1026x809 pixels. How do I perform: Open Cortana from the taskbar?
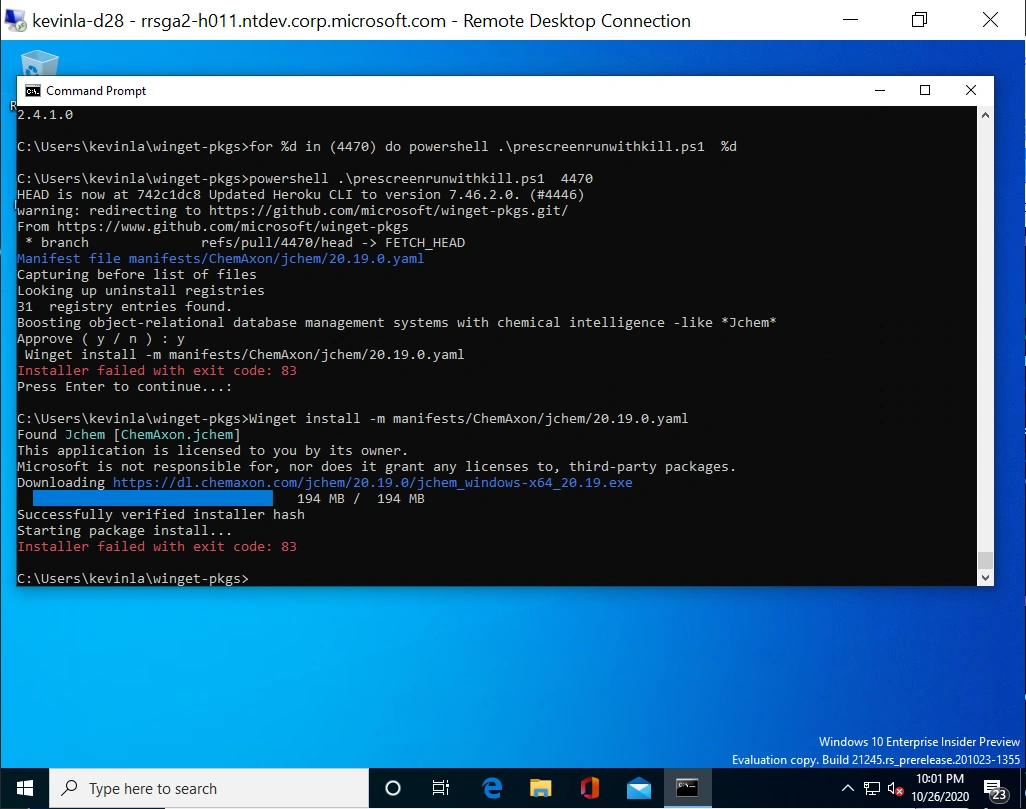click(x=392, y=788)
